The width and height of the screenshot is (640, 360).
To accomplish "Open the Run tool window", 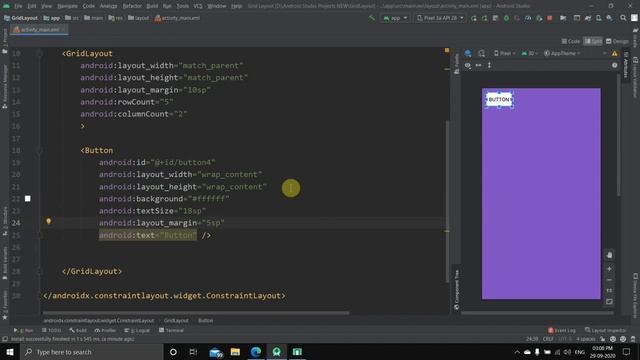I will pyautogui.click(x=23, y=330).
